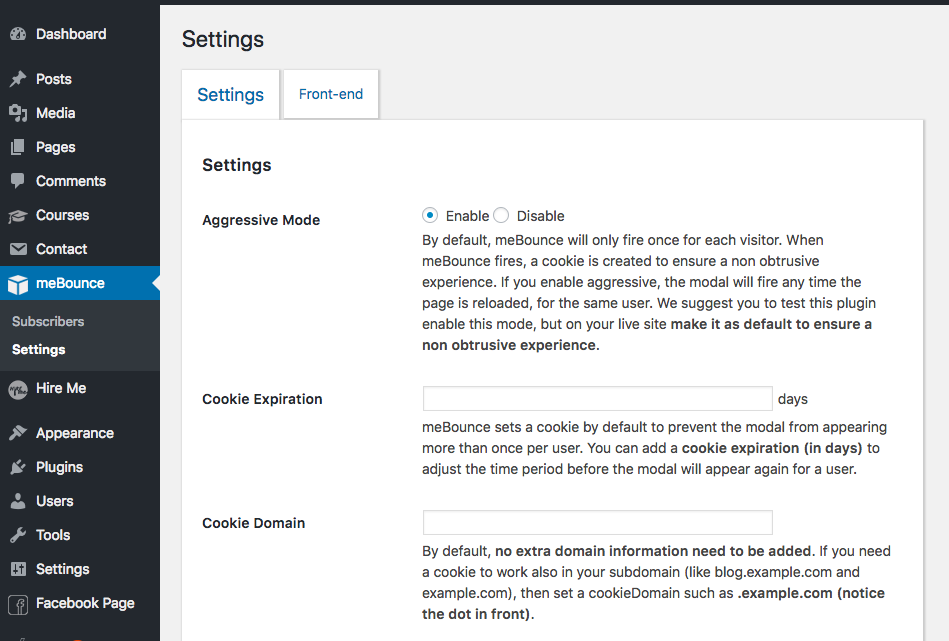The image size is (949, 641).
Task: Click the Posts pushpin icon
Action: click(x=18, y=79)
